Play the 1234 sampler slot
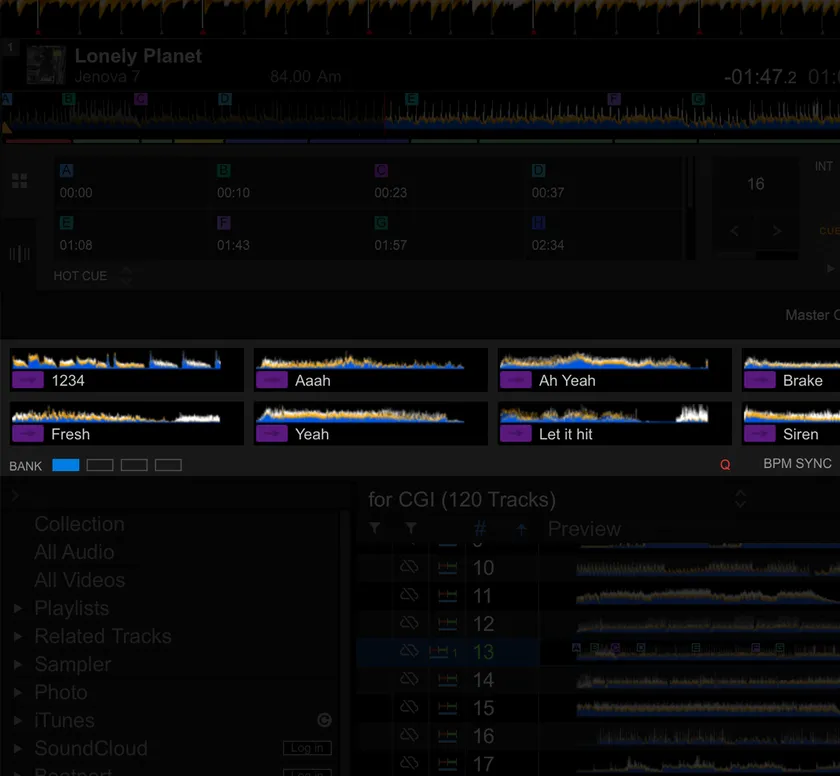 point(28,380)
